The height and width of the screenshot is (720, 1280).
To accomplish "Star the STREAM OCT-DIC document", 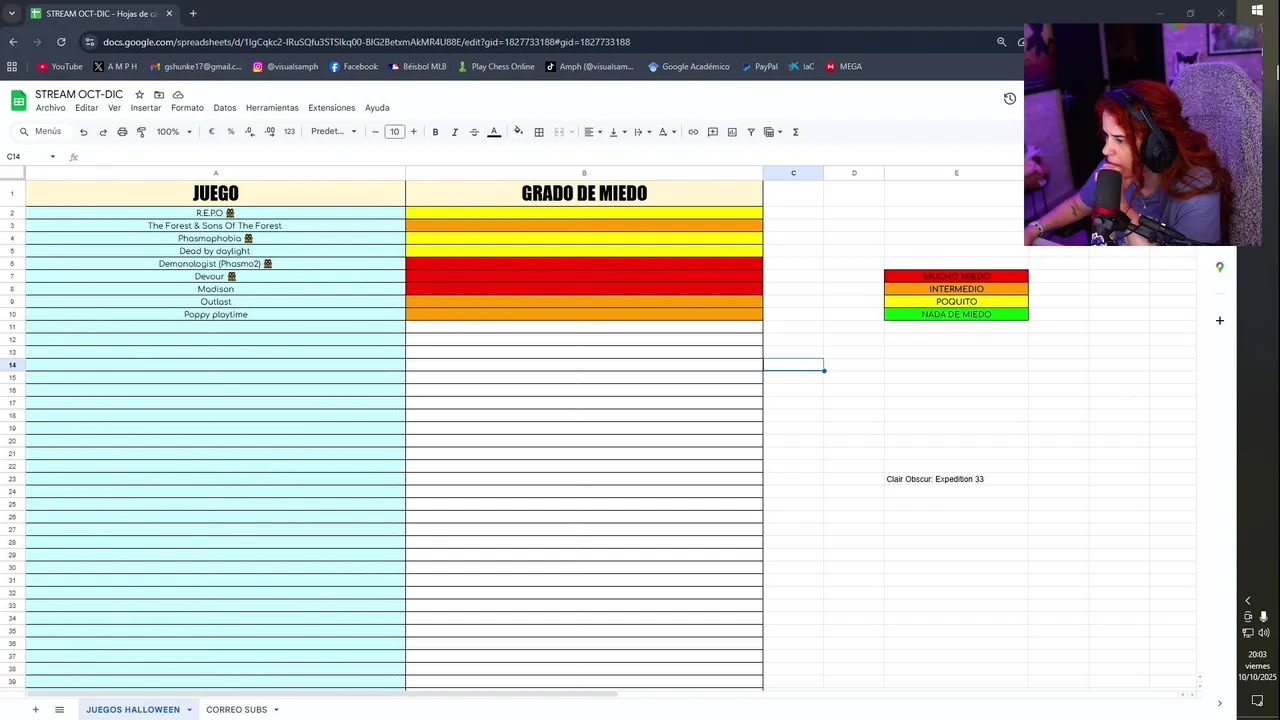I will coord(139,95).
